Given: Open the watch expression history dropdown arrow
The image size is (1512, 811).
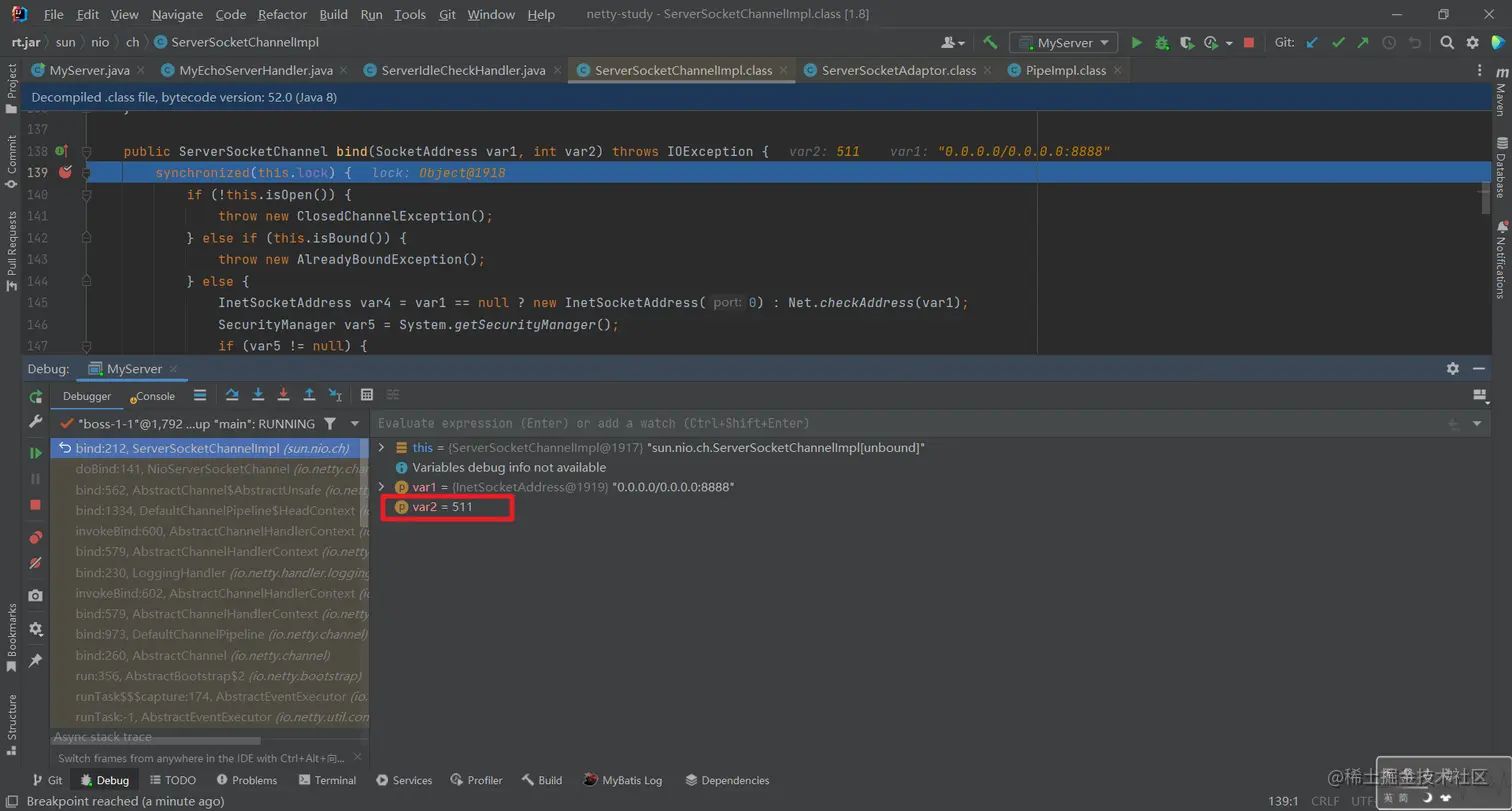Looking at the screenshot, I should 1478,424.
